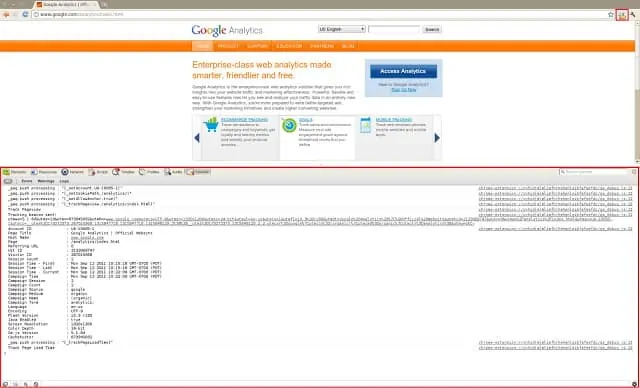Filter console to Warnings only
This screenshot has height=388, width=640.
[46, 181]
